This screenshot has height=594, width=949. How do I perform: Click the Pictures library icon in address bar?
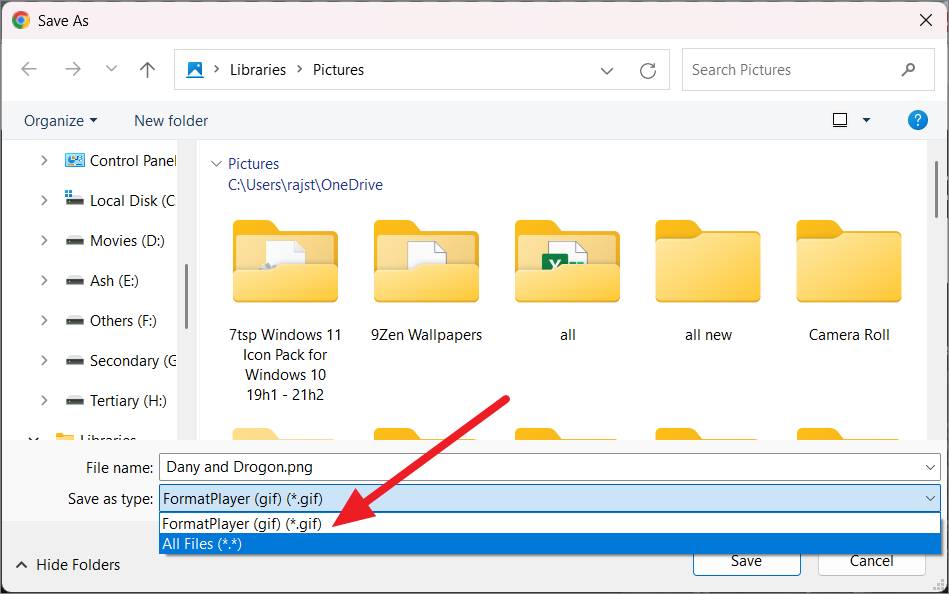(x=195, y=70)
